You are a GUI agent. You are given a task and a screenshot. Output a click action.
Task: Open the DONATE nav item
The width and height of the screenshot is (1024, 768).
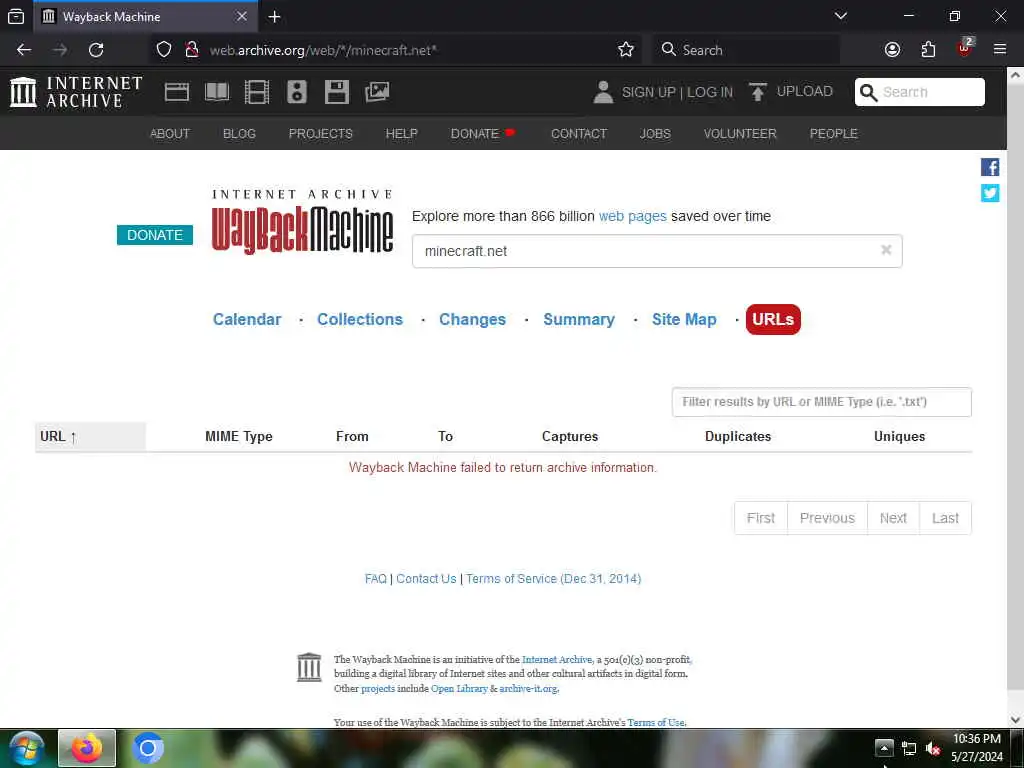click(483, 134)
